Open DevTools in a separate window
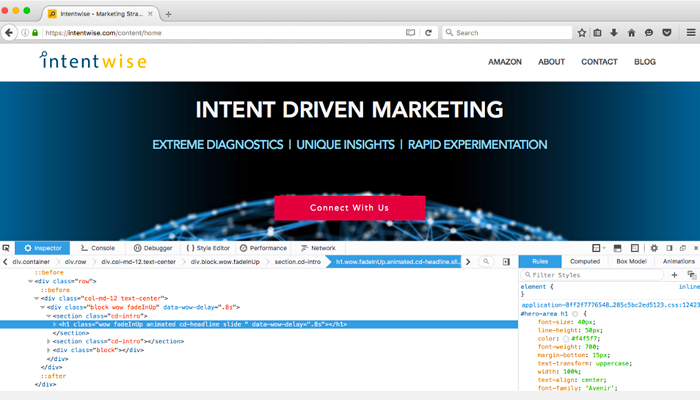 pos(683,248)
